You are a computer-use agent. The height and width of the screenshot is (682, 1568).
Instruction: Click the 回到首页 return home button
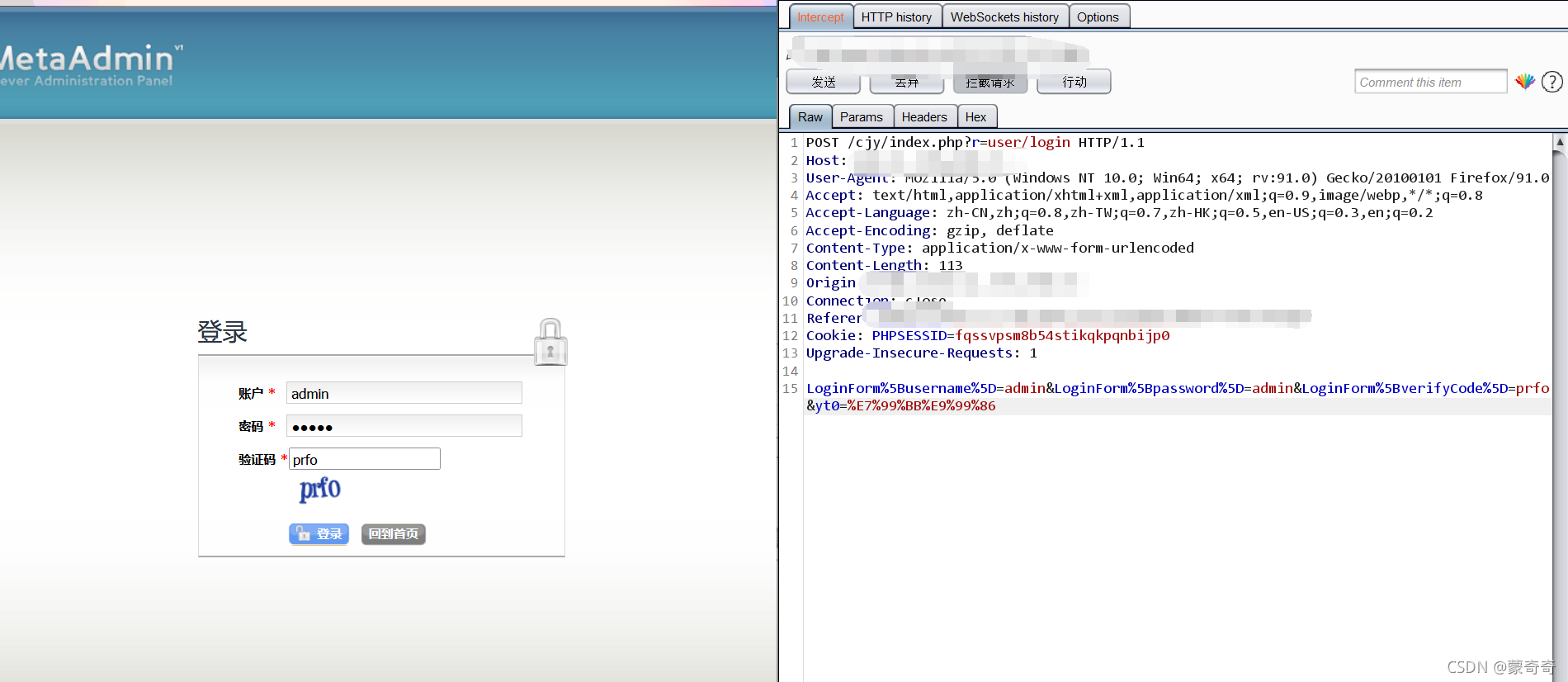click(394, 534)
